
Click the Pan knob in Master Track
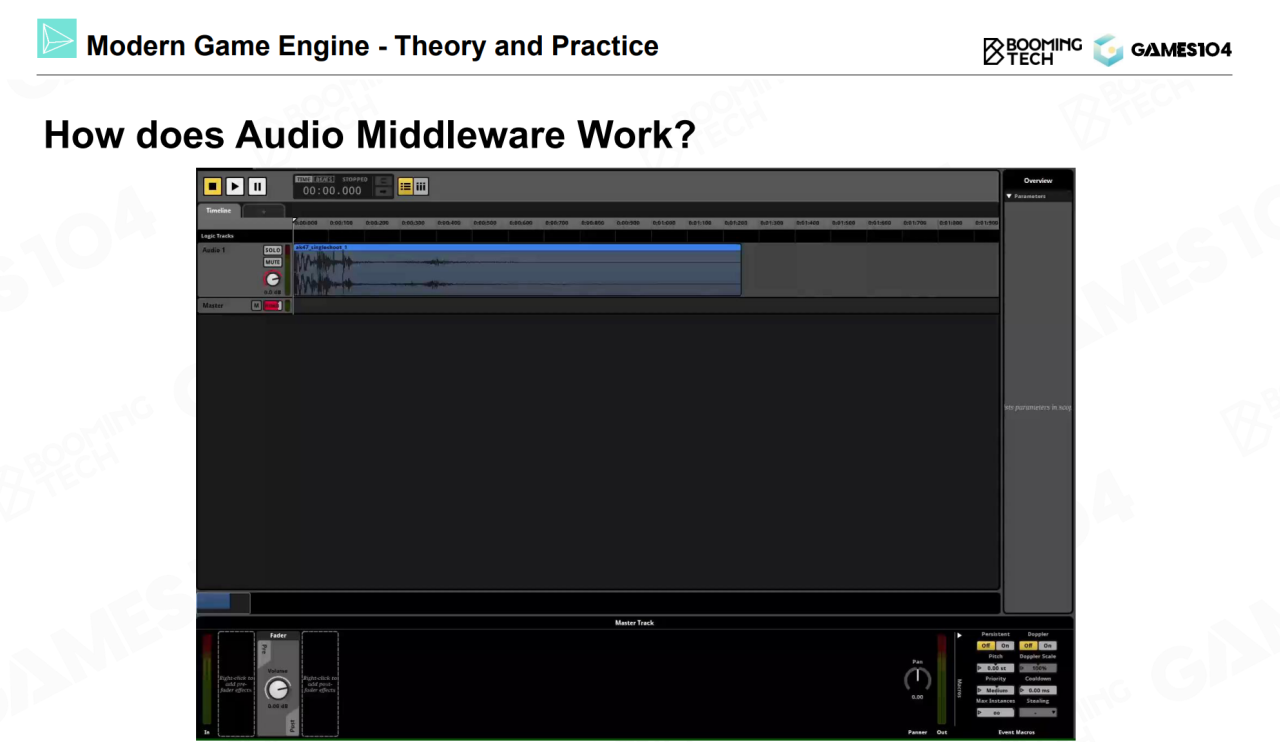[x=917, y=679]
